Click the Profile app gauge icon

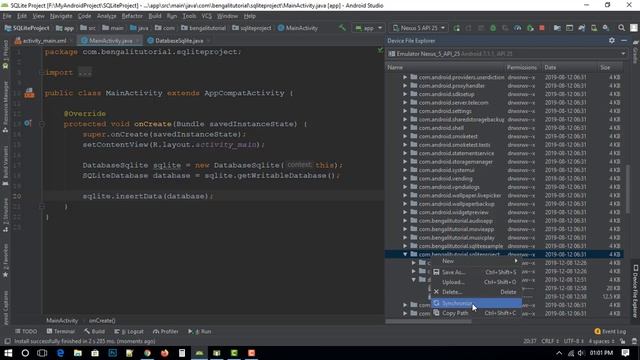(x=518, y=28)
